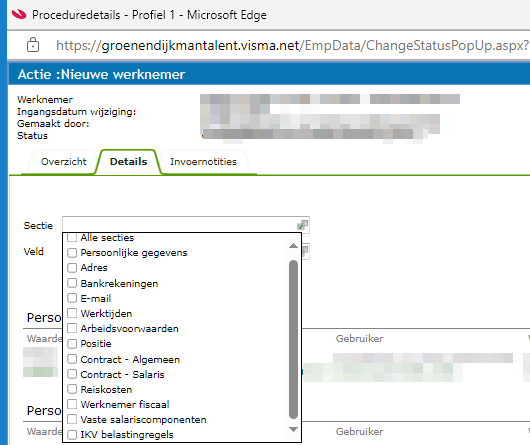Image resolution: width=530 pixels, height=445 pixels.
Task: Click the Veld label
Action: (x=33, y=251)
